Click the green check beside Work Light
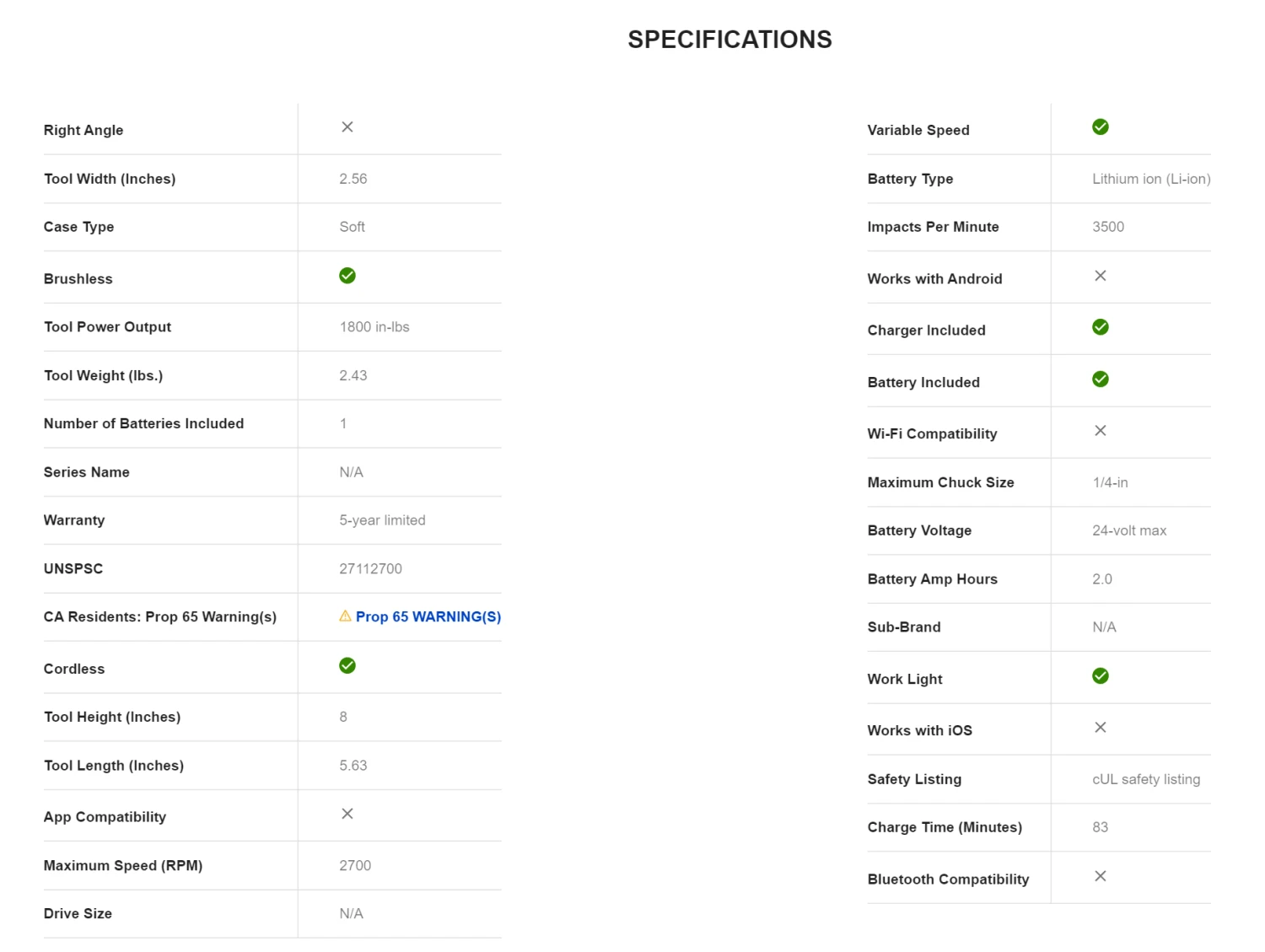This screenshot has height=952, width=1265. coord(1101,676)
